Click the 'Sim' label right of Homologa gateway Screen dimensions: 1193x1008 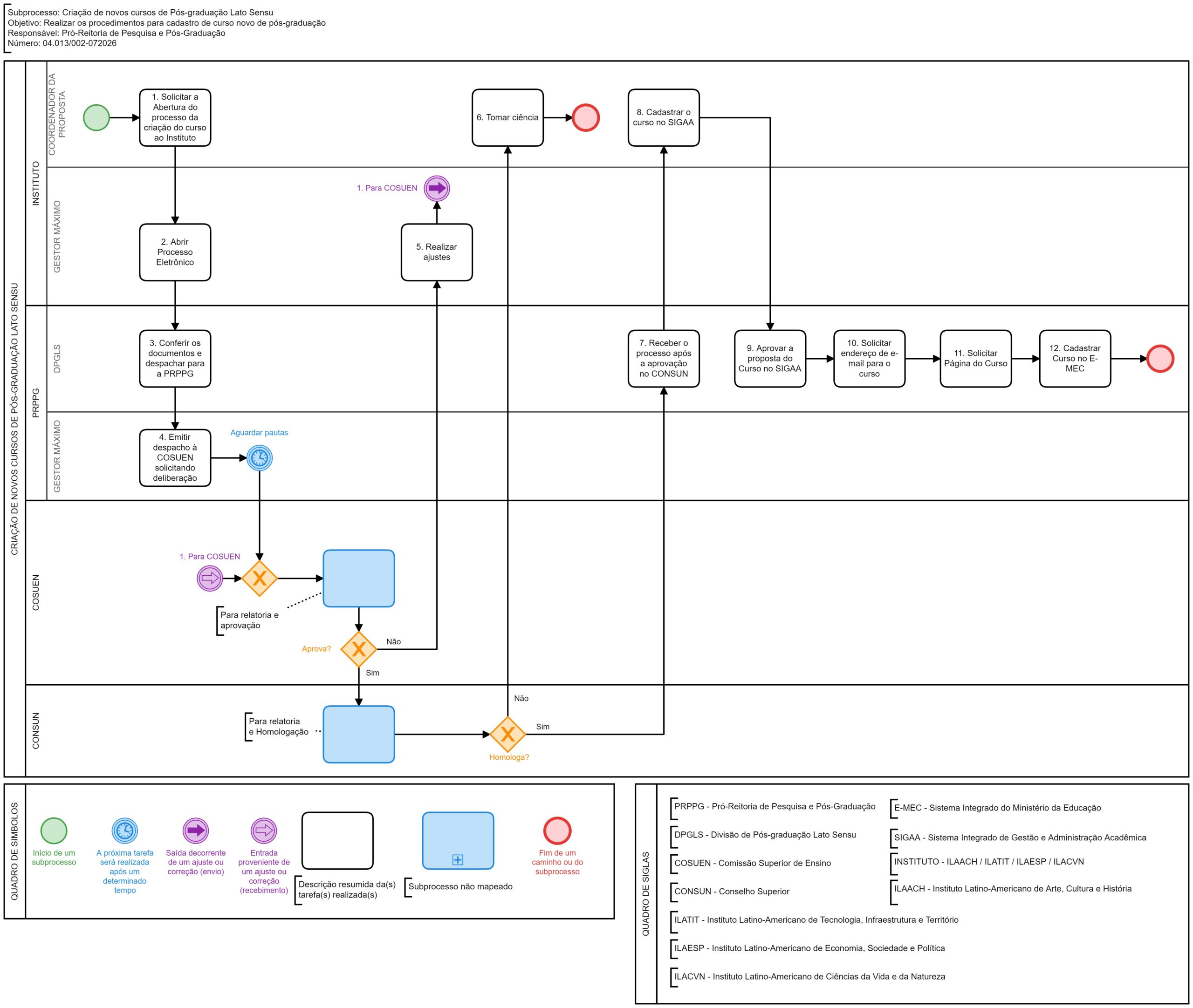click(543, 727)
